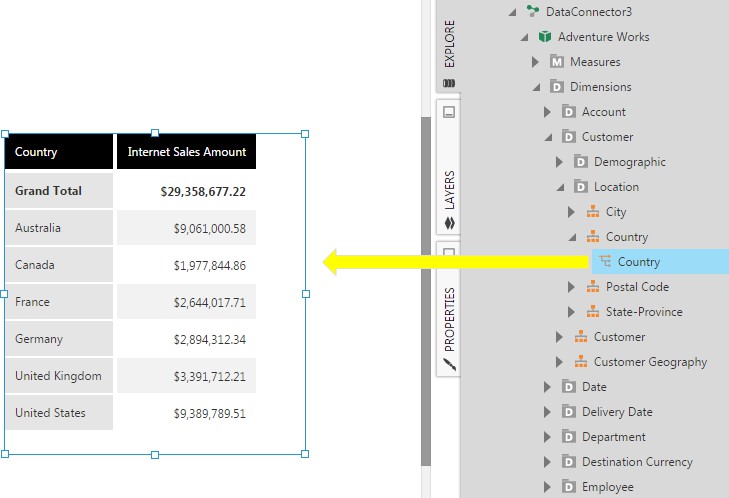Image resolution: width=729 pixels, height=498 pixels.
Task: Expand the City hierarchy
Action: click(571, 212)
